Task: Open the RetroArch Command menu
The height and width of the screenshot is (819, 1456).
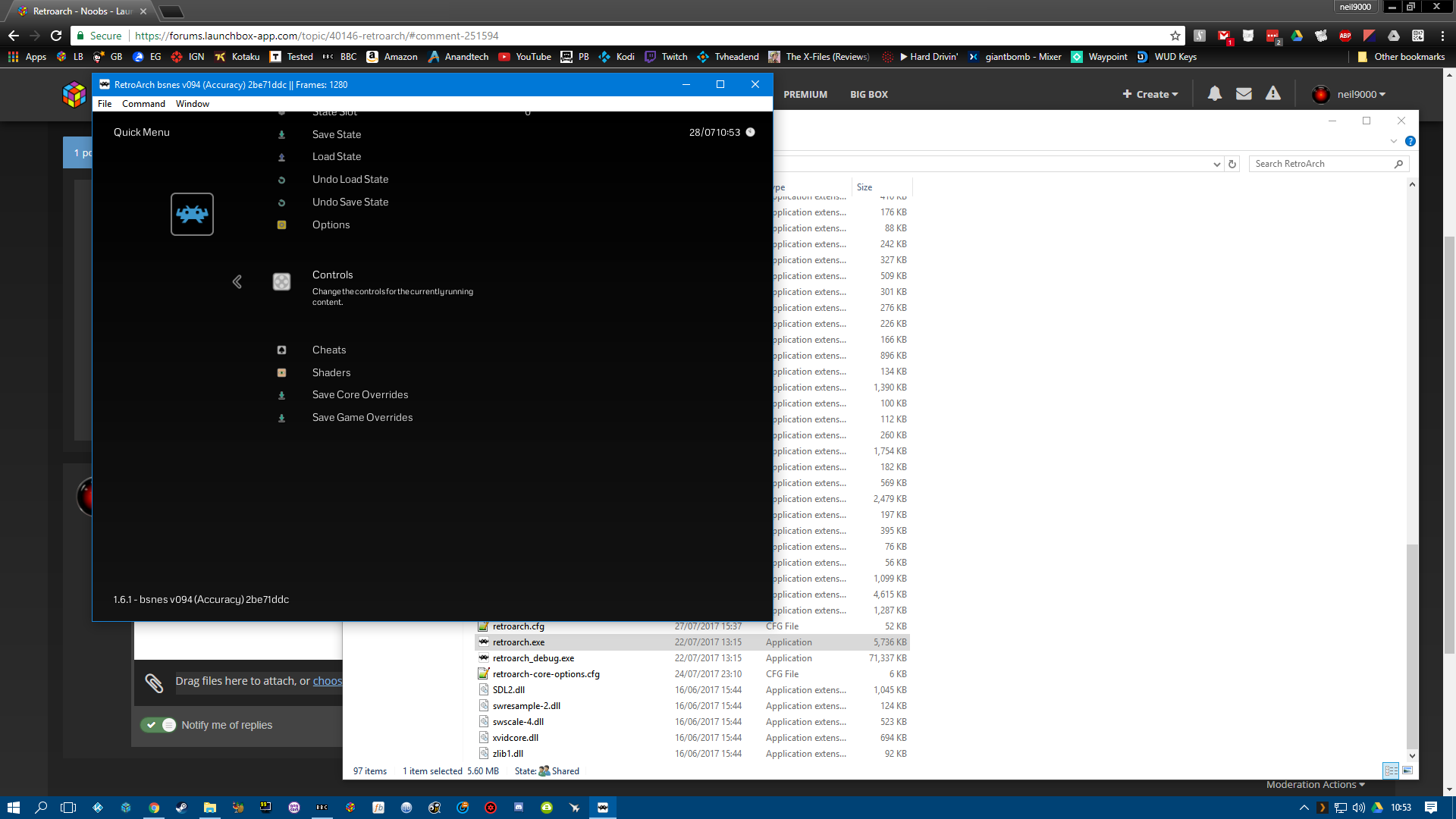Action: tap(143, 104)
